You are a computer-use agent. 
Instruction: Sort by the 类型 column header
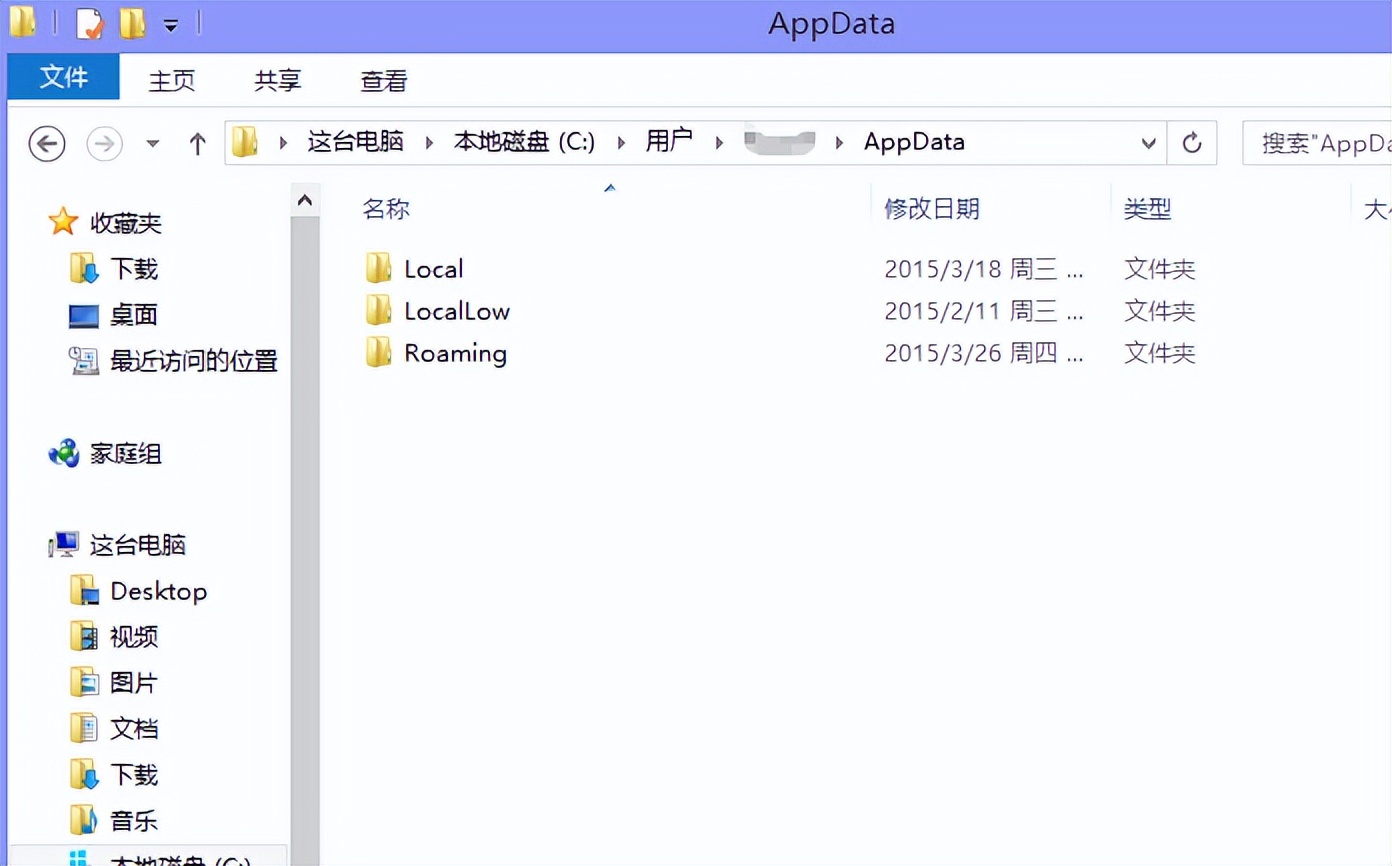(1147, 209)
